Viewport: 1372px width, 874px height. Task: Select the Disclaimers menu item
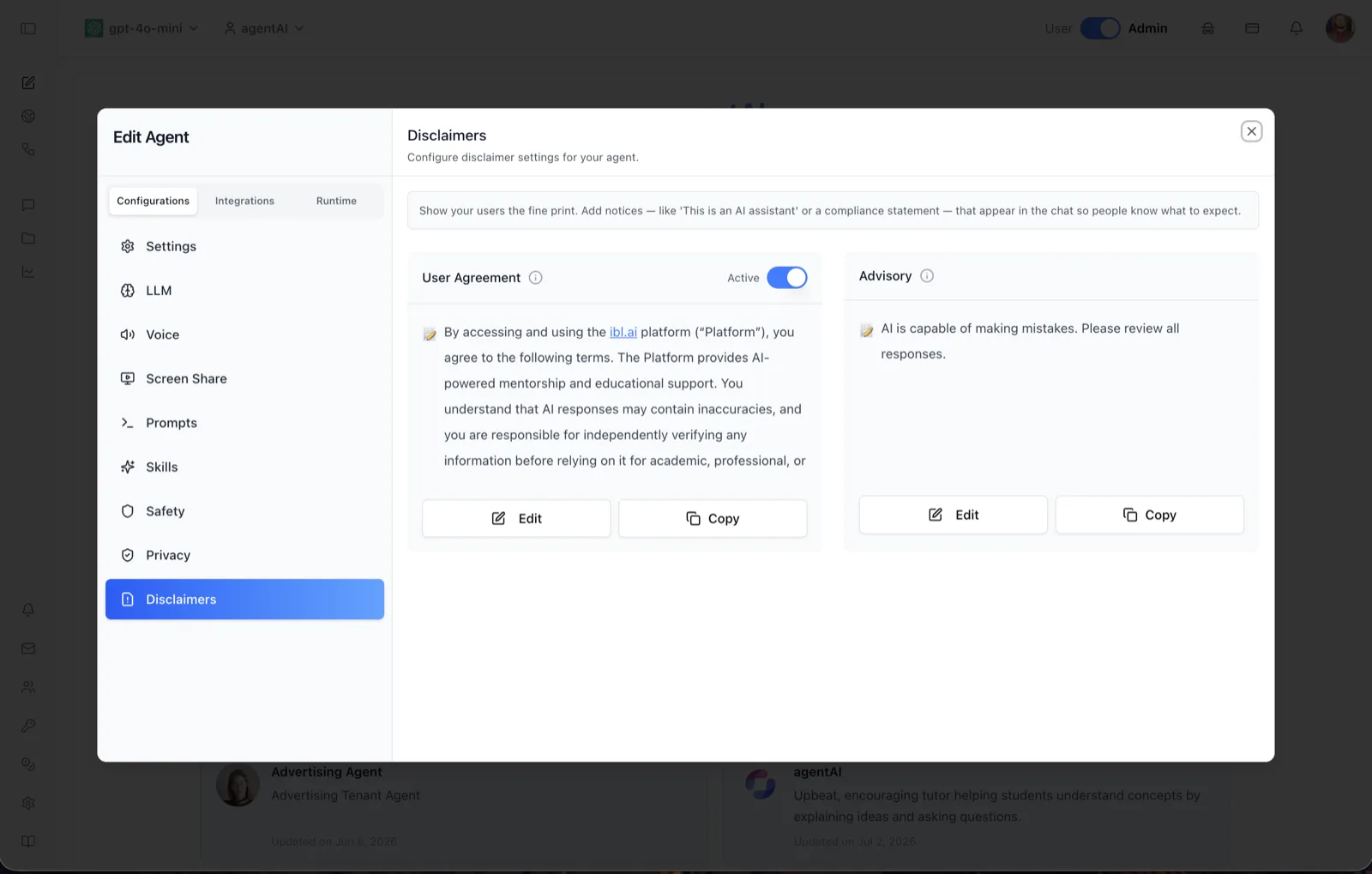(244, 600)
